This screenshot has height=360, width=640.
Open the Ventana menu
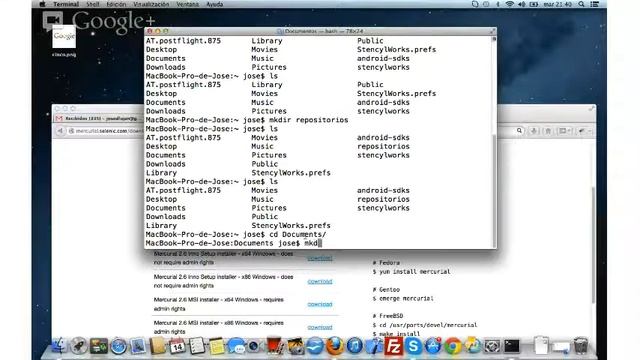coord(188,4)
